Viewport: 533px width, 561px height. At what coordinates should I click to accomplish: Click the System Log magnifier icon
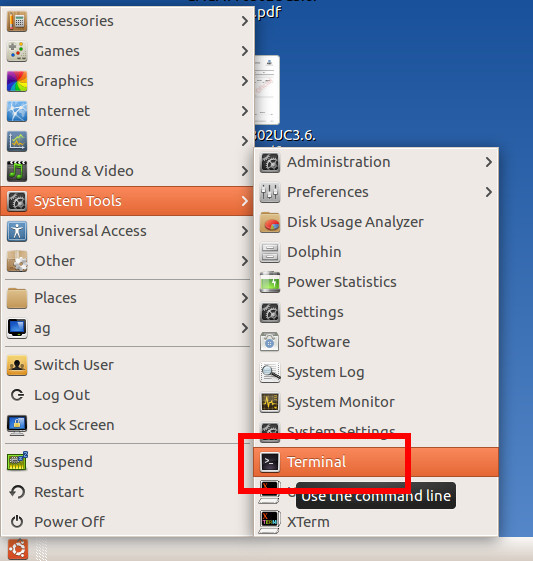click(269, 372)
